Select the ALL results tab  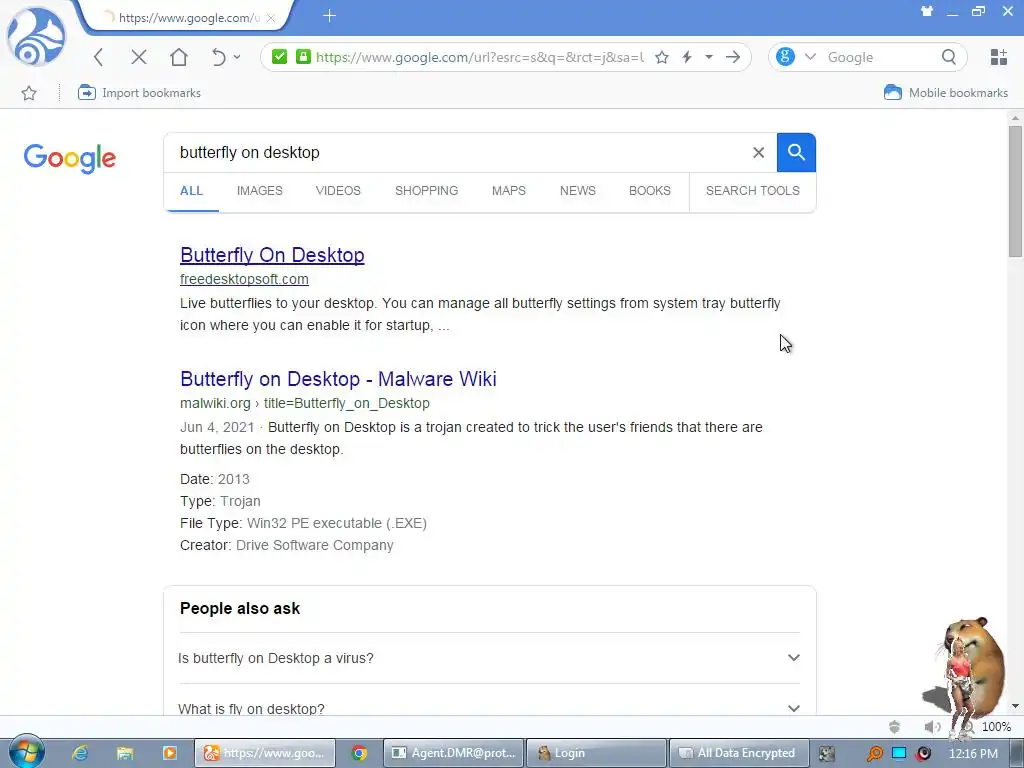[x=191, y=191]
